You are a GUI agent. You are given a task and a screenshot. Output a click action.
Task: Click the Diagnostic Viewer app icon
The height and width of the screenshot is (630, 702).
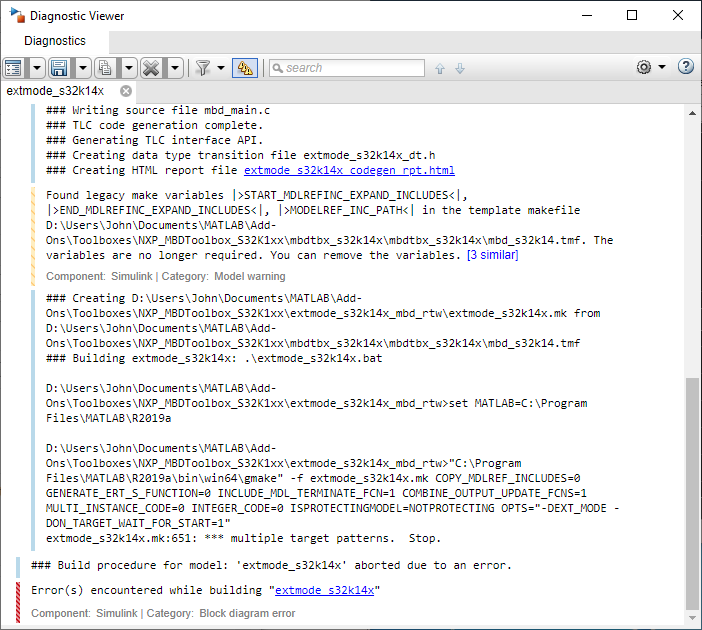pos(17,15)
